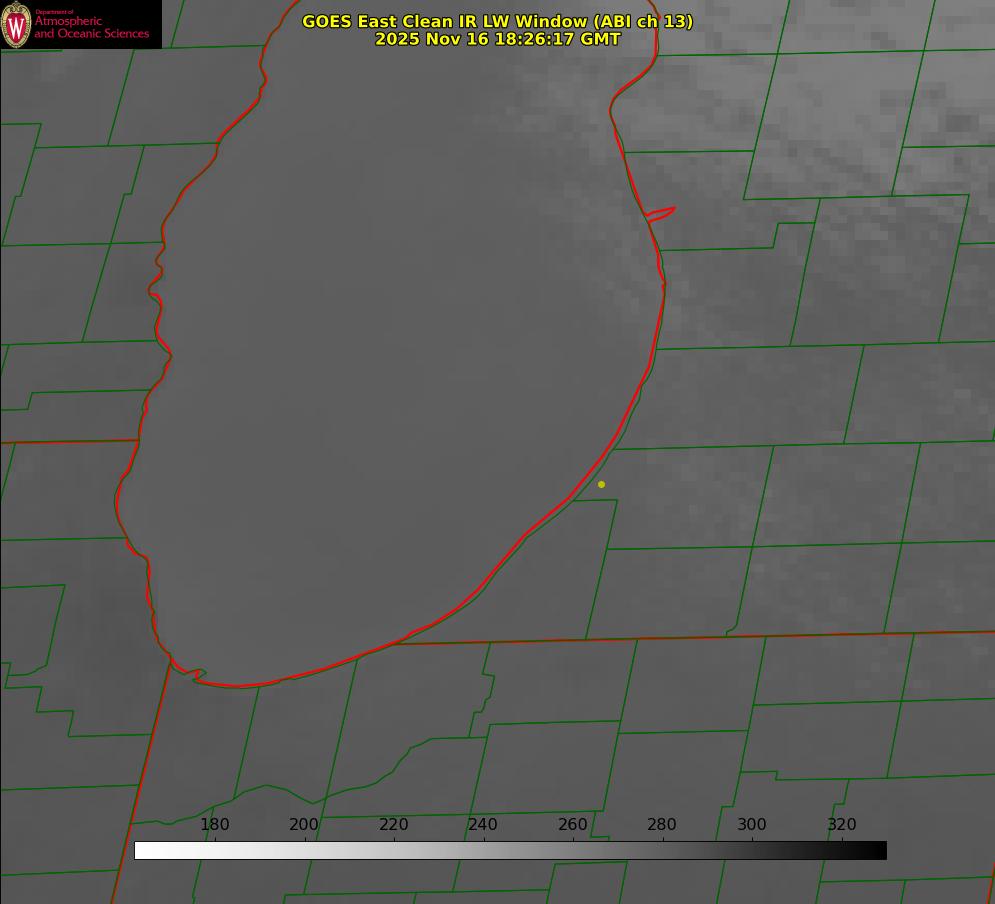
Task: Select the GOES East Clean IR title text
Action: 497,21
